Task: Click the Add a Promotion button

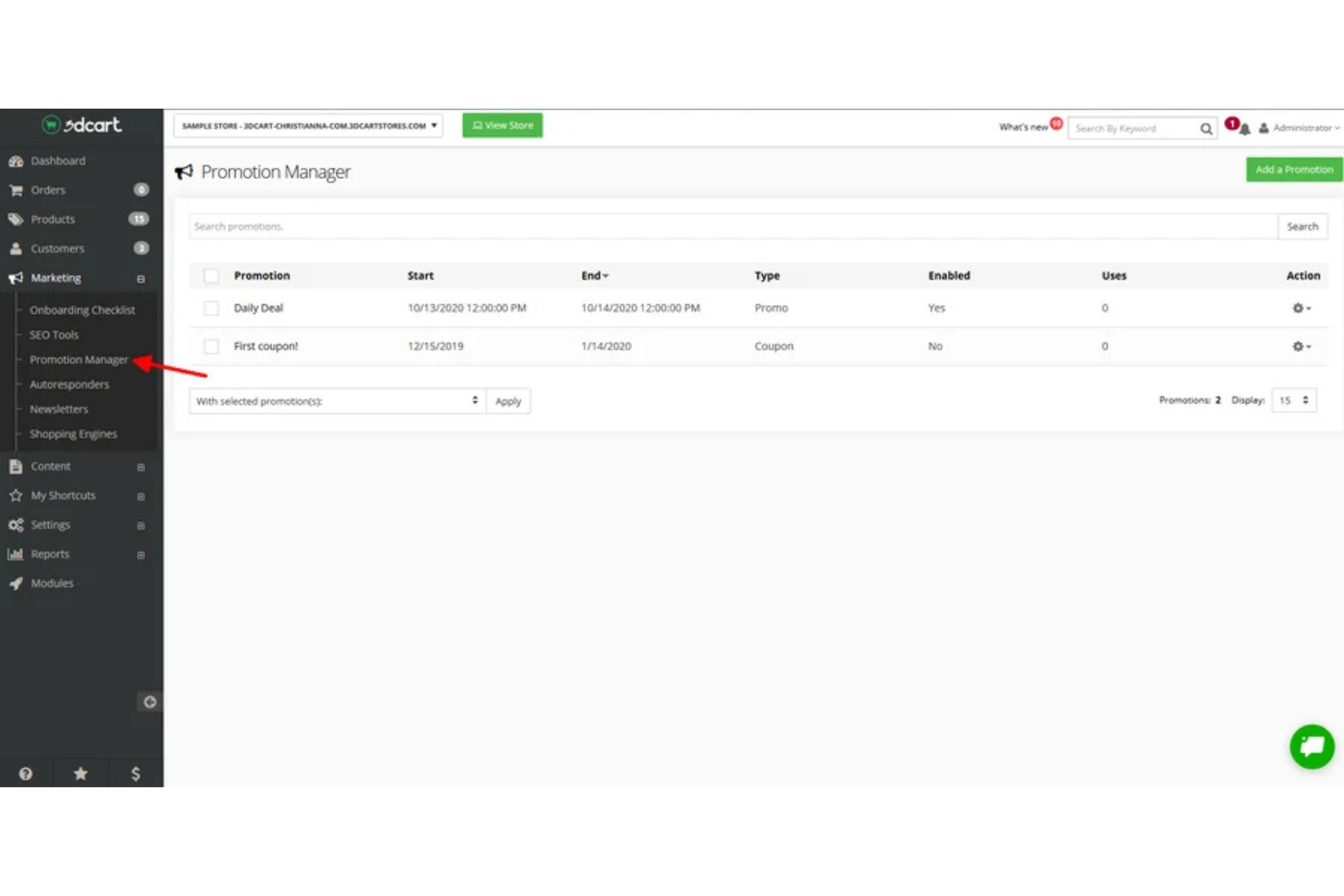Action: [x=1292, y=169]
